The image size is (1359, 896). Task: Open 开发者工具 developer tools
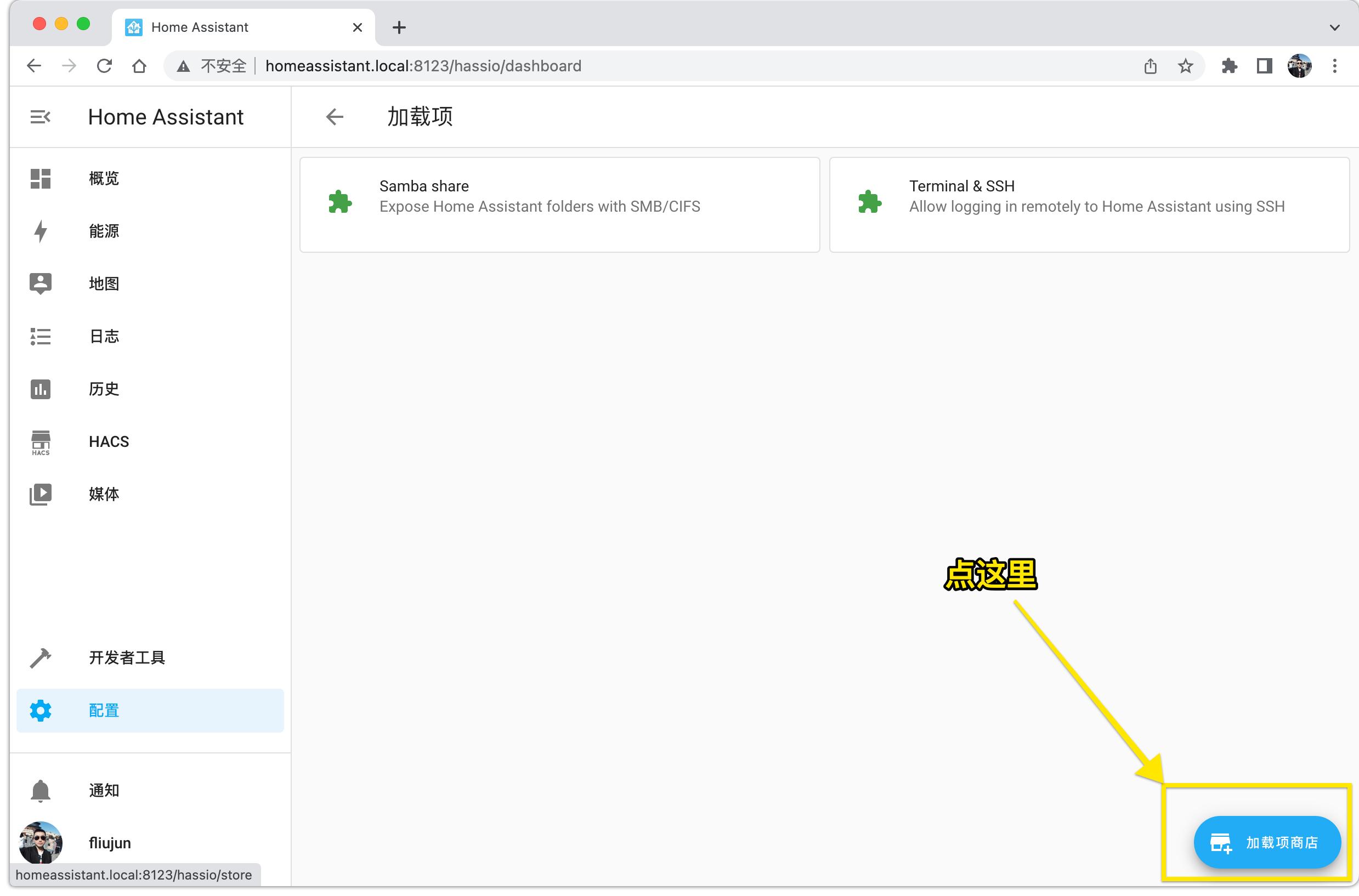[127, 657]
